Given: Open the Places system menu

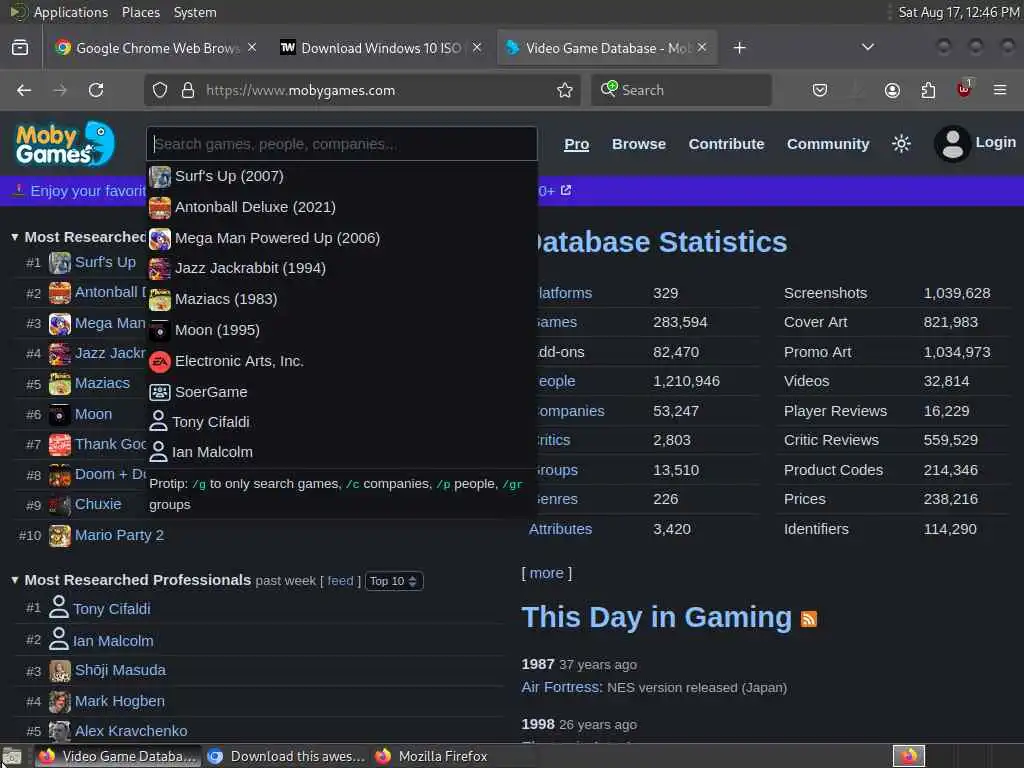Looking at the screenshot, I should coord(140,12).
